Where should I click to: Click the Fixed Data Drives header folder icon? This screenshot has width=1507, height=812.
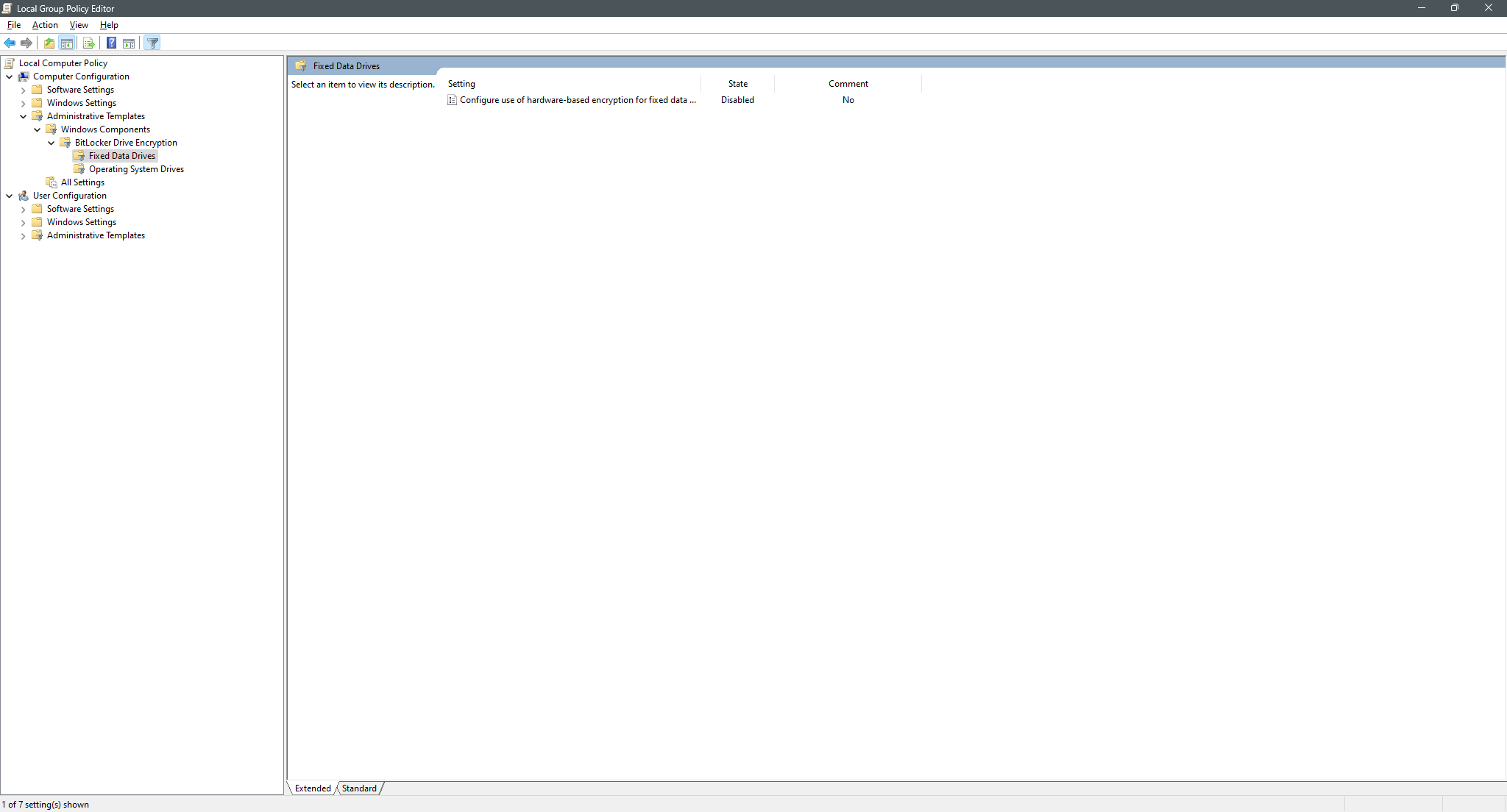(x=300, y=65)
